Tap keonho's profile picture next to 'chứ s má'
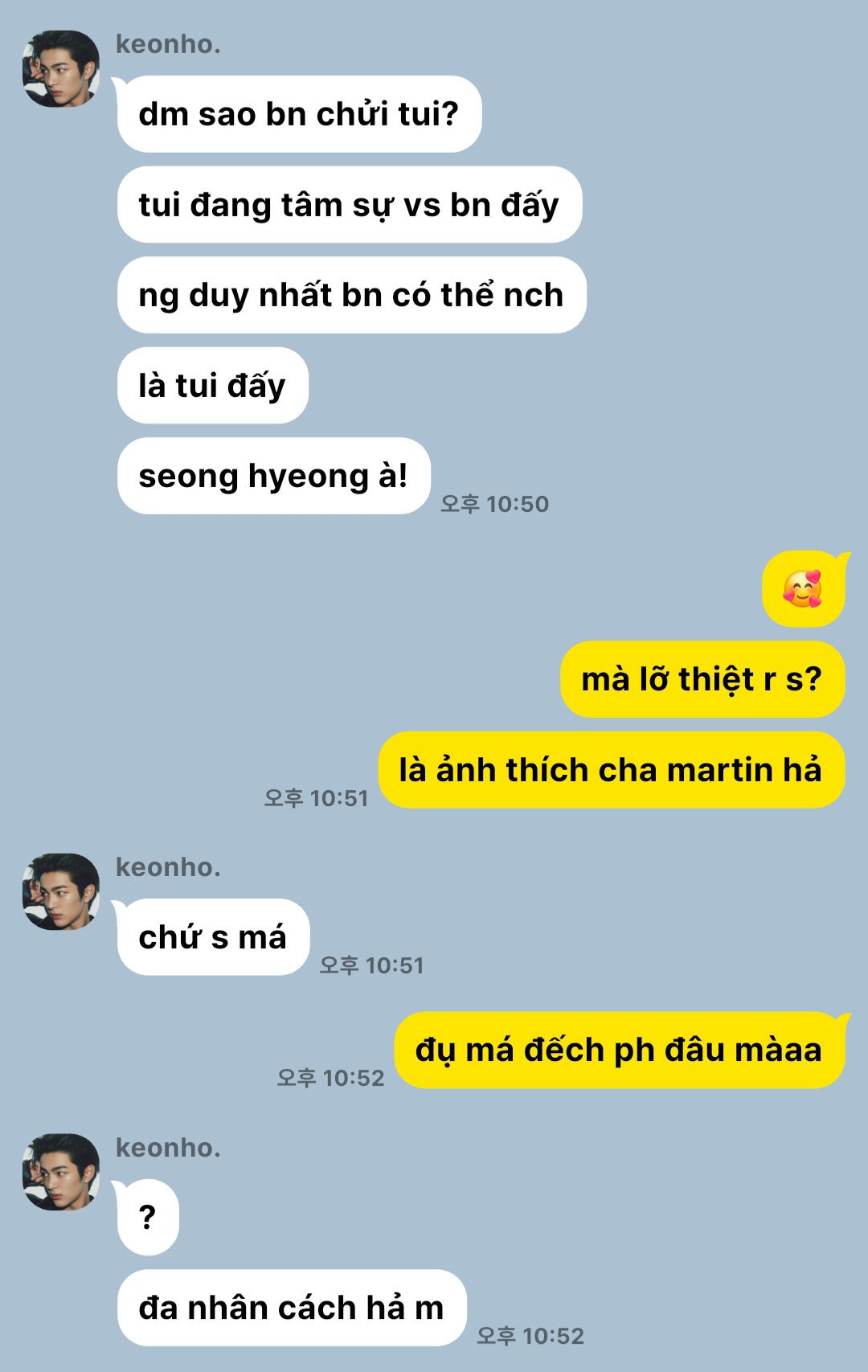Image resolution: width=868 pixels, height=1372 pixels. 61,891
